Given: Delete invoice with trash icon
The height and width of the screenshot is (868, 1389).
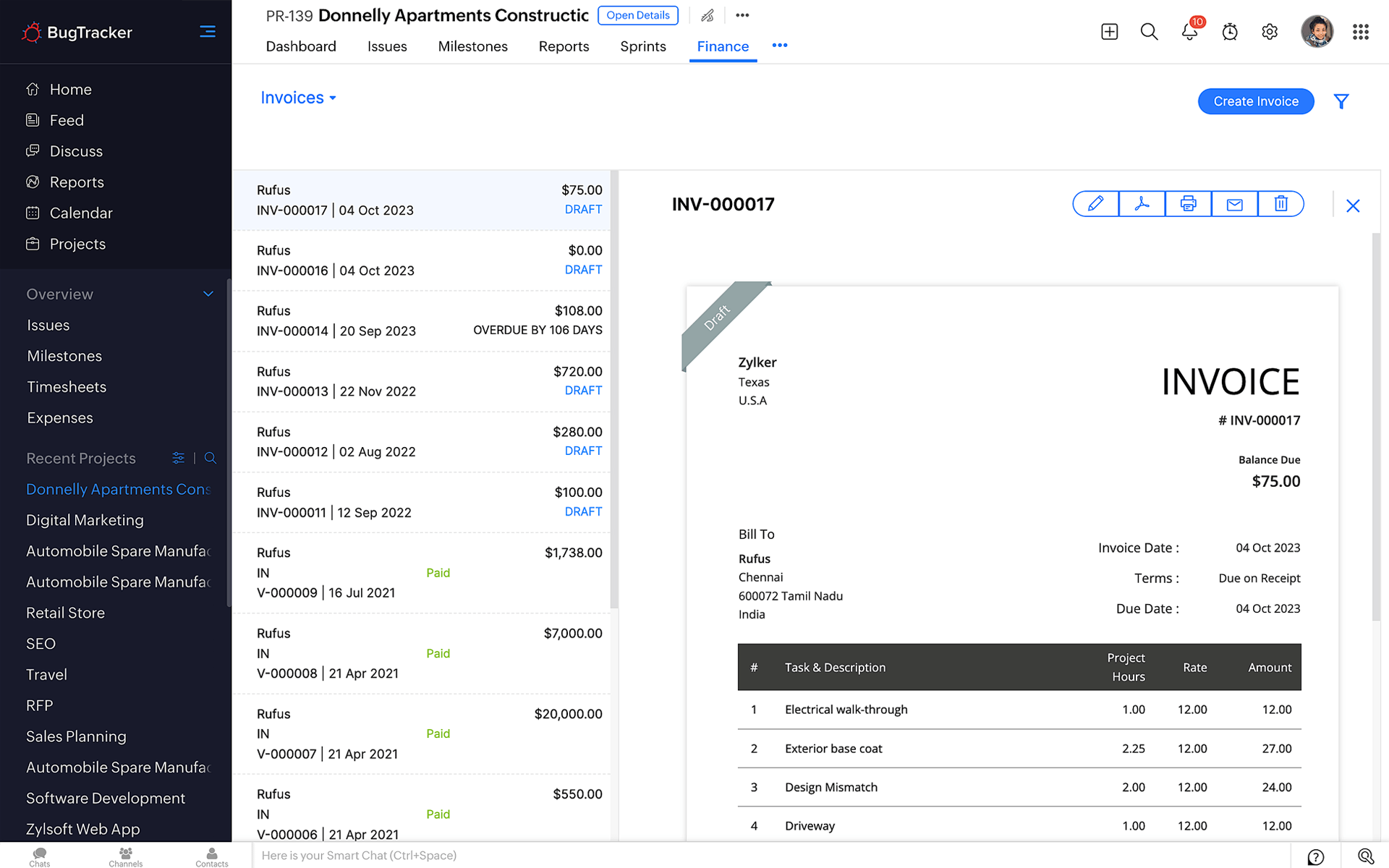Looking at the screenshot, I should click(x=1280, y=204).
